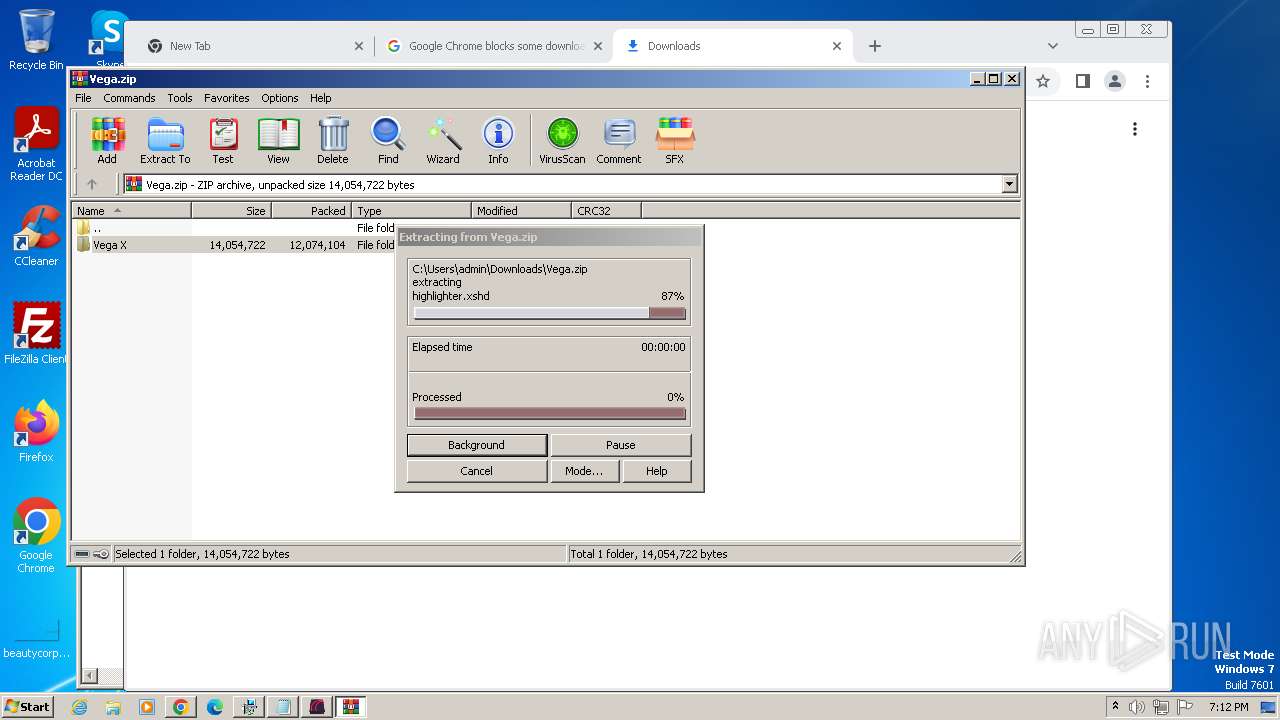Switch to Google Chrome blocks some downloads tab
1280x720 pixels.
(x=495, y=46)
